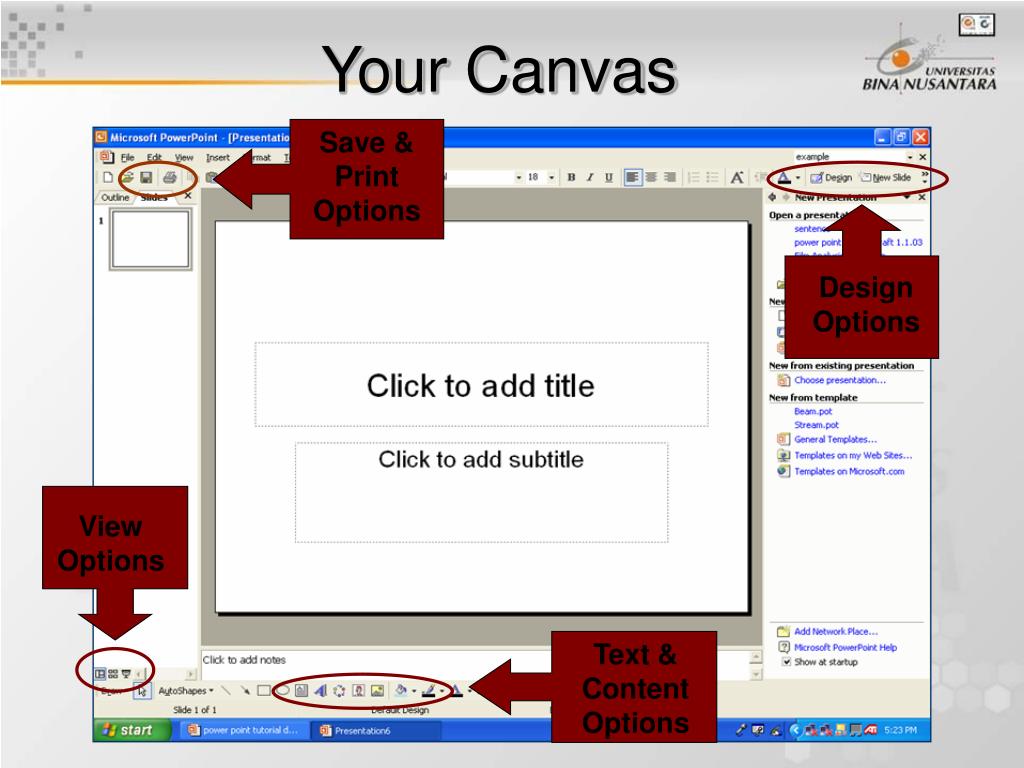Save the presentation with the floppy disk icon
This screenshot has height=768, width=1024.
tap(146, 177)
